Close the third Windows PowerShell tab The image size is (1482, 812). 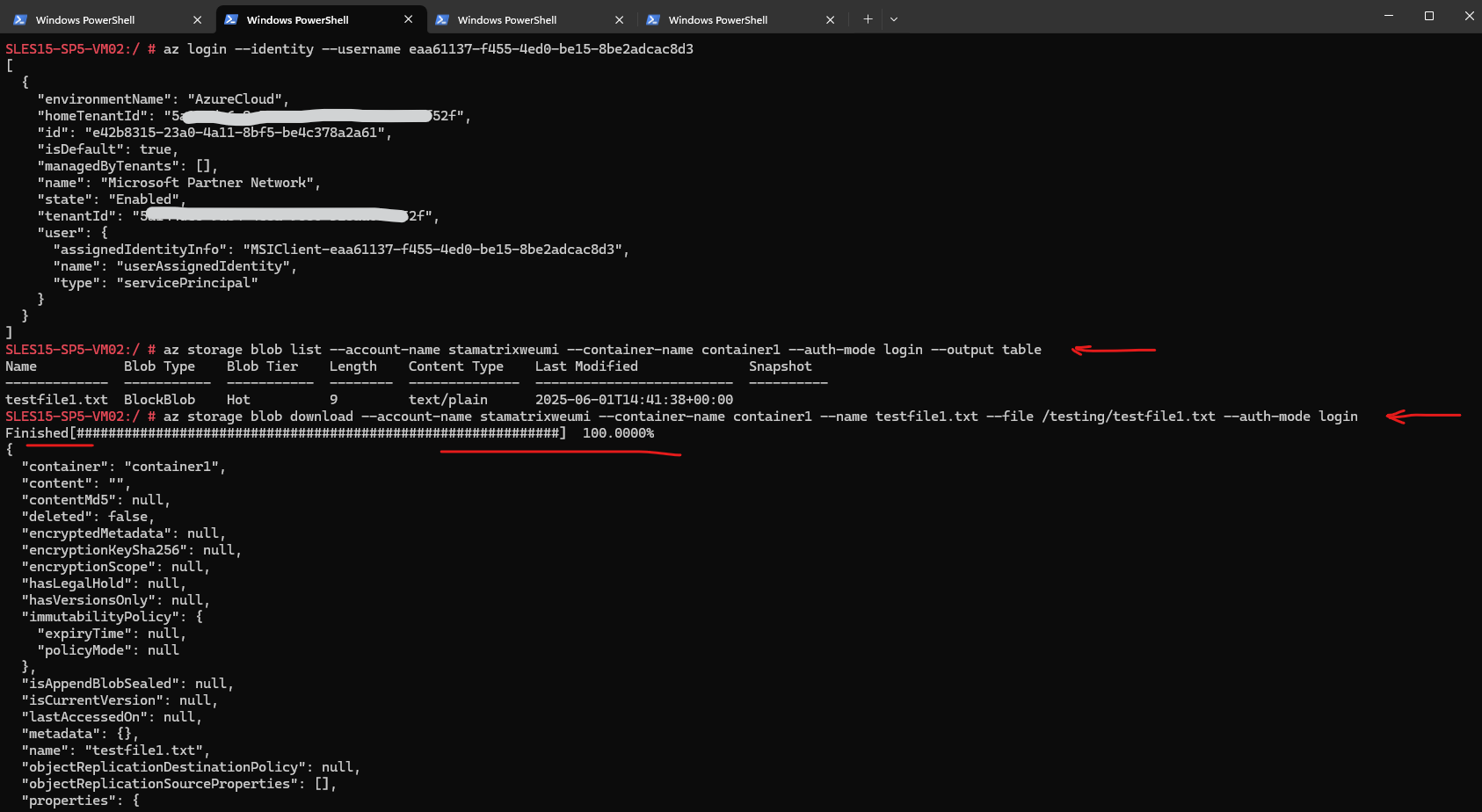tap(619, 19)
